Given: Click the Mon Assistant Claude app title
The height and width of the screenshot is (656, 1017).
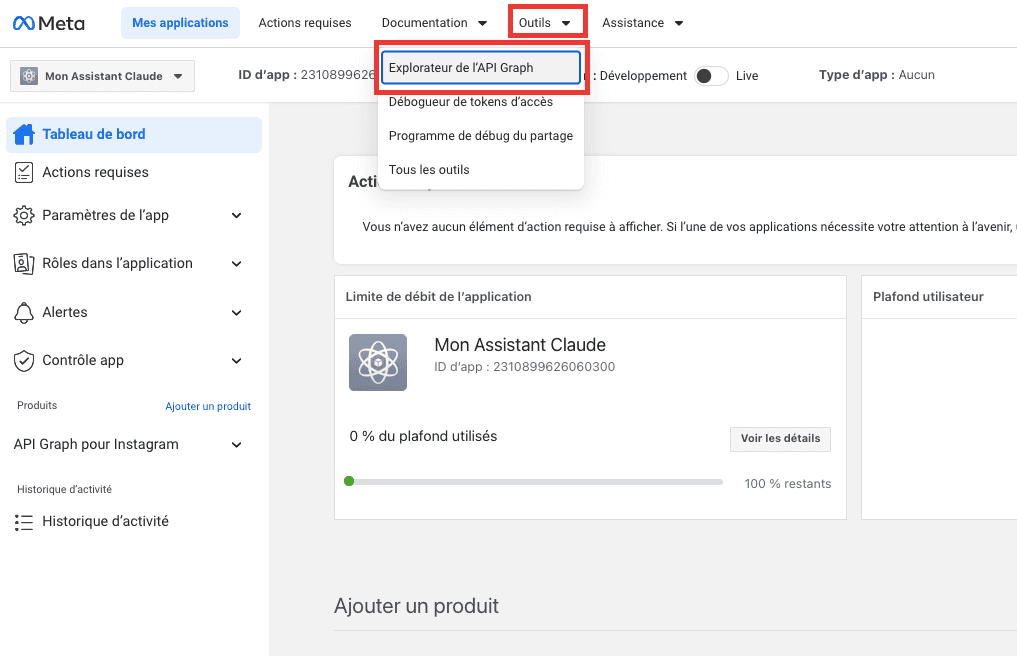Looking at the screenshot, I should 520,345.
